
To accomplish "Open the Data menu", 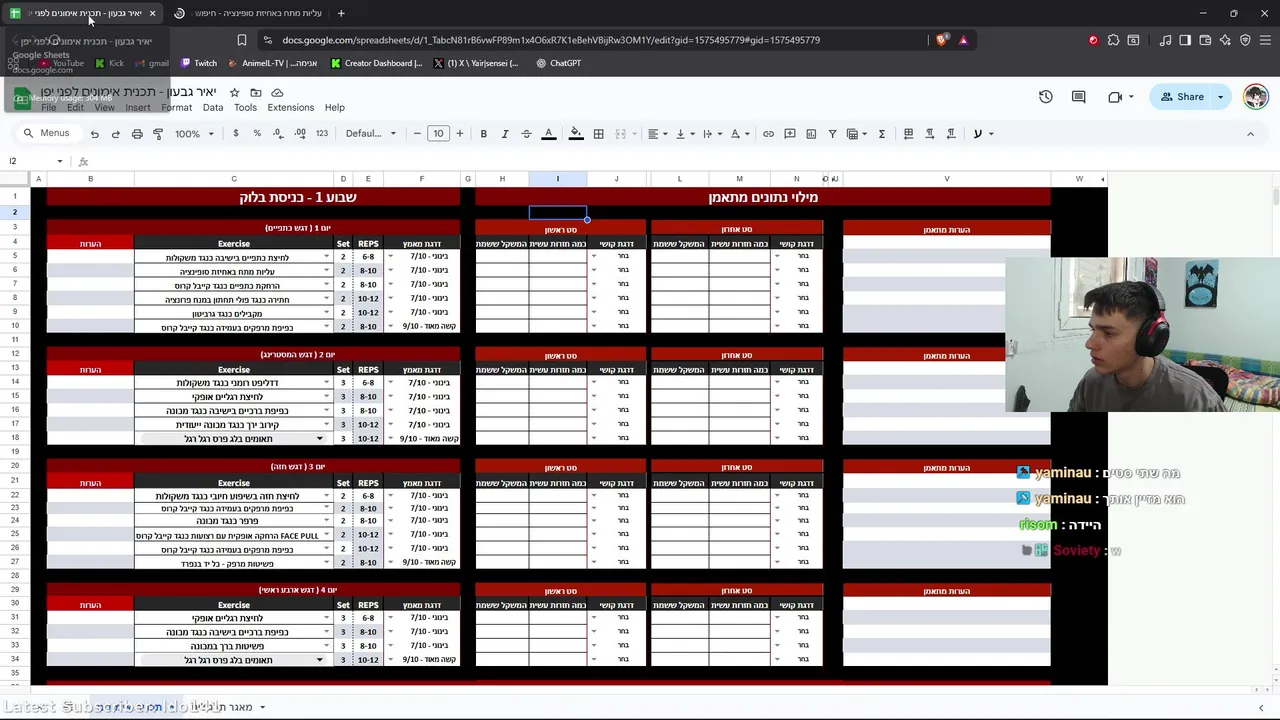I will tap(213, 107).
